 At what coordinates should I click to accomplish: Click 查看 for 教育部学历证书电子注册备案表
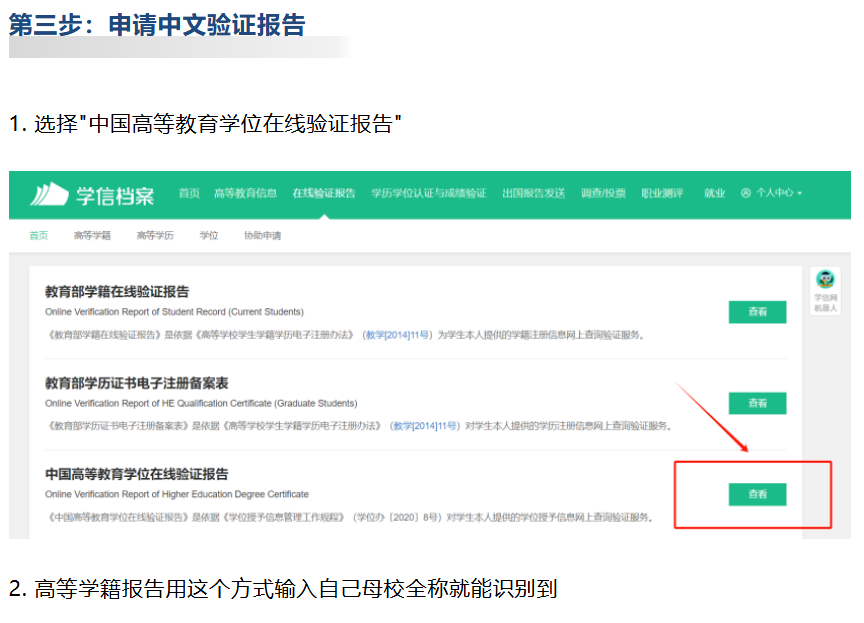coord(757,403)
